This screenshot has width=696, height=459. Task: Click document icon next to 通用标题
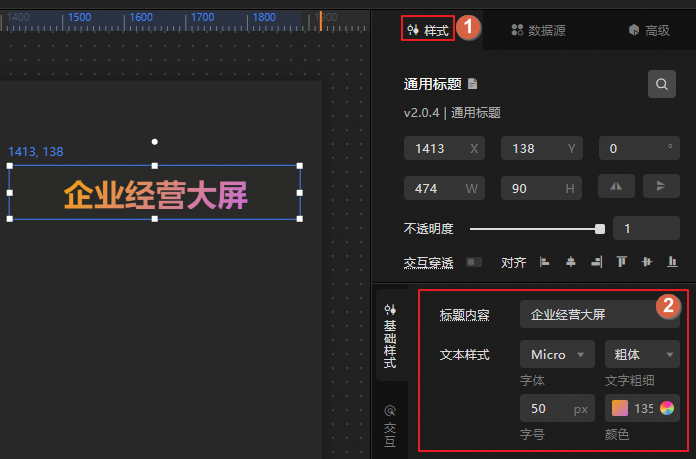point(473,83)
